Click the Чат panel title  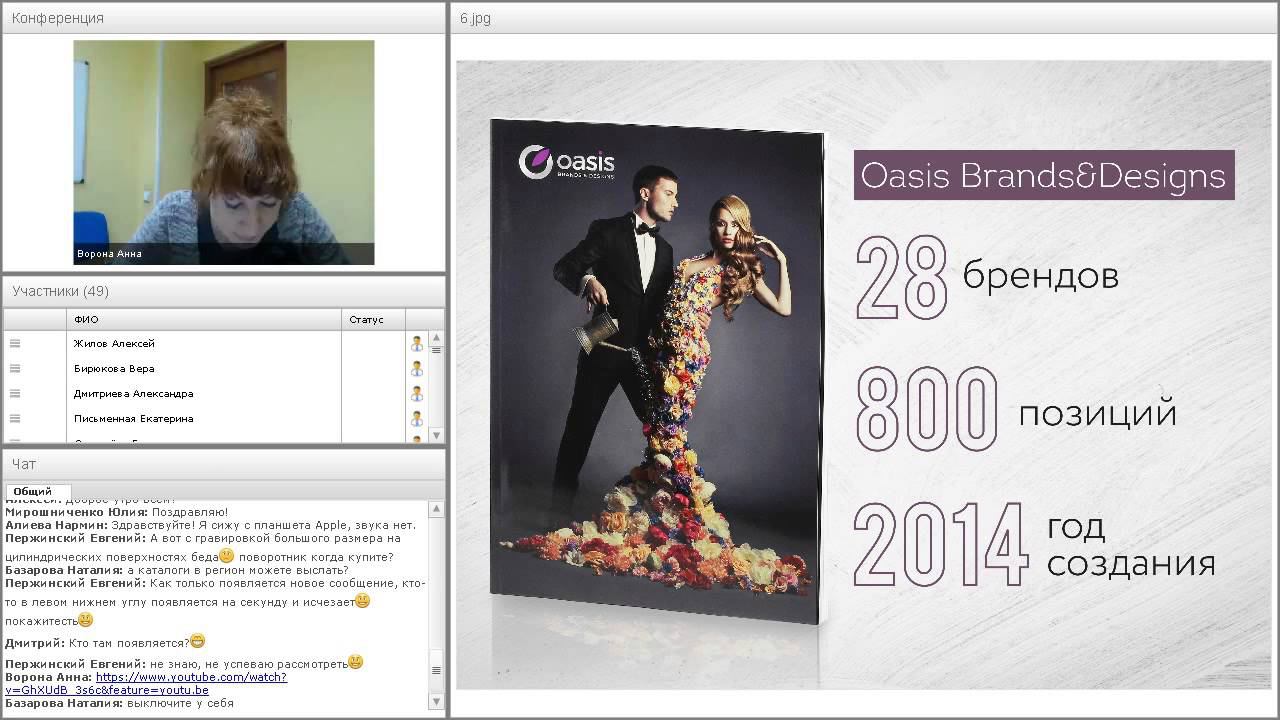point(24,464)
